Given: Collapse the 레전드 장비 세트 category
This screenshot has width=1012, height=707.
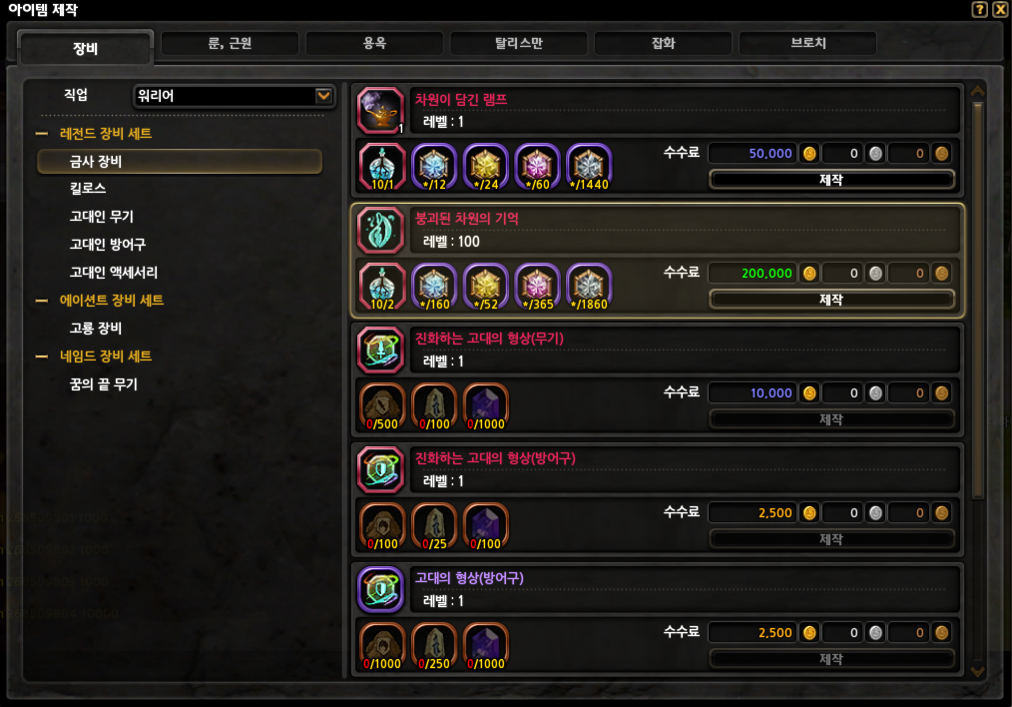Looking at the screenshot, I should point(42,134).
